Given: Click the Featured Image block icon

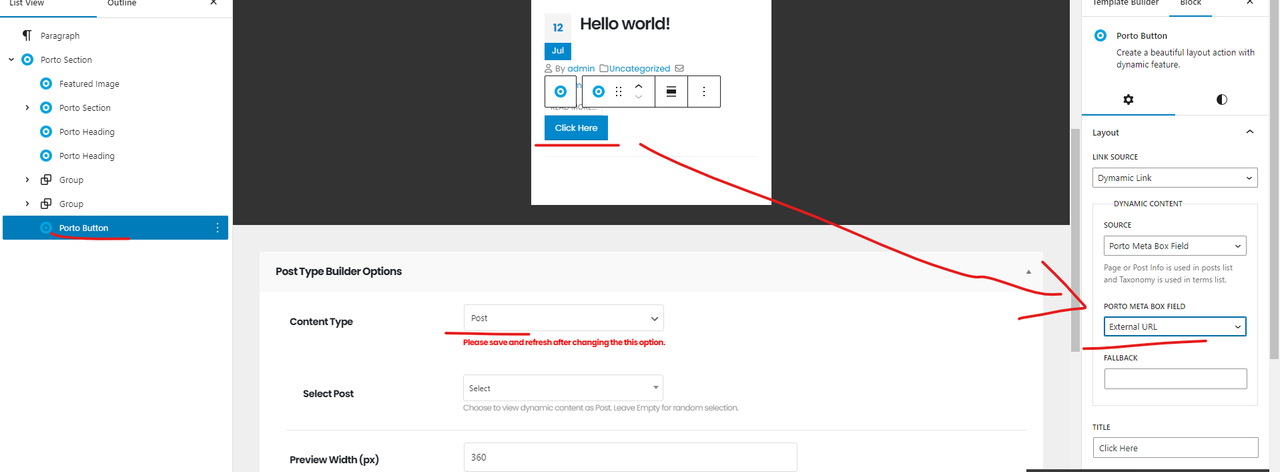Looking at the screenshot, I should (46, 84).
